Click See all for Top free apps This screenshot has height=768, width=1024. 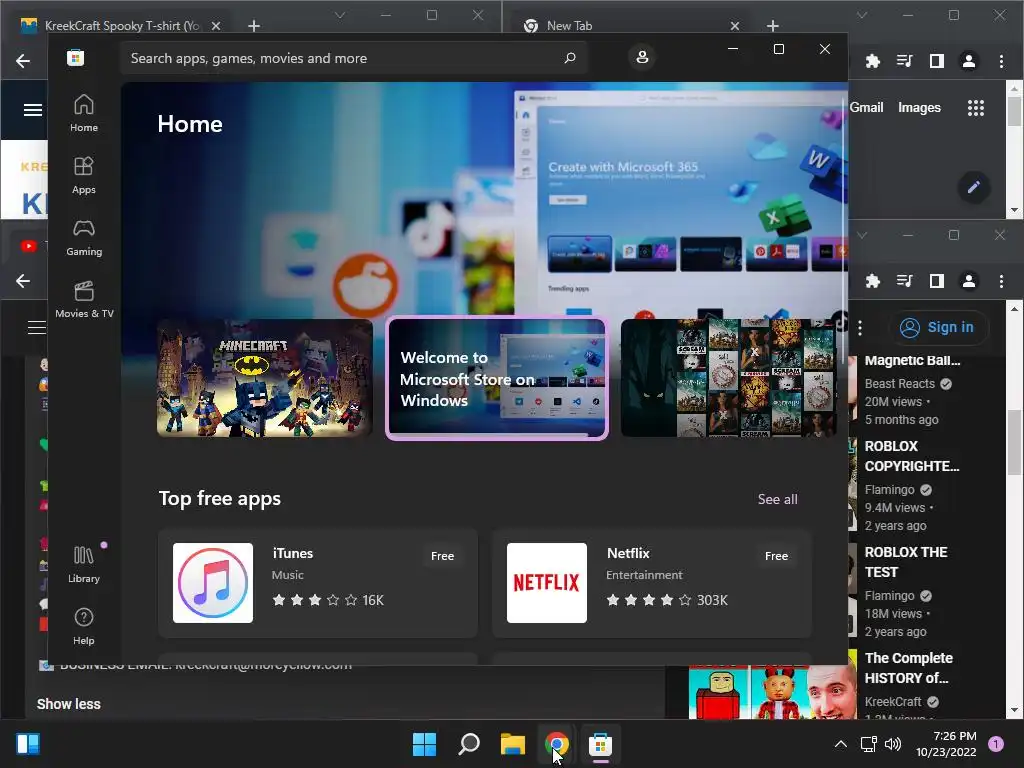point(777,499)
